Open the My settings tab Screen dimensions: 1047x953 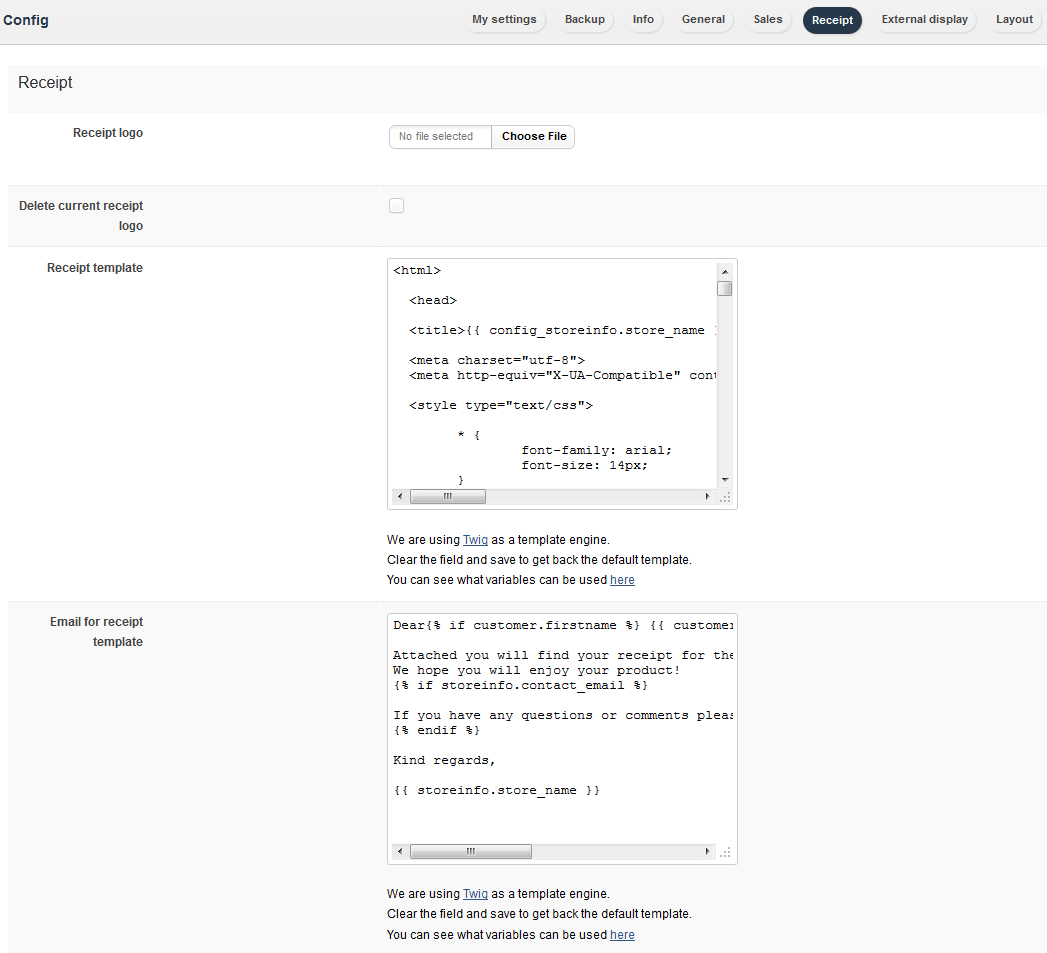coord(504,20)
